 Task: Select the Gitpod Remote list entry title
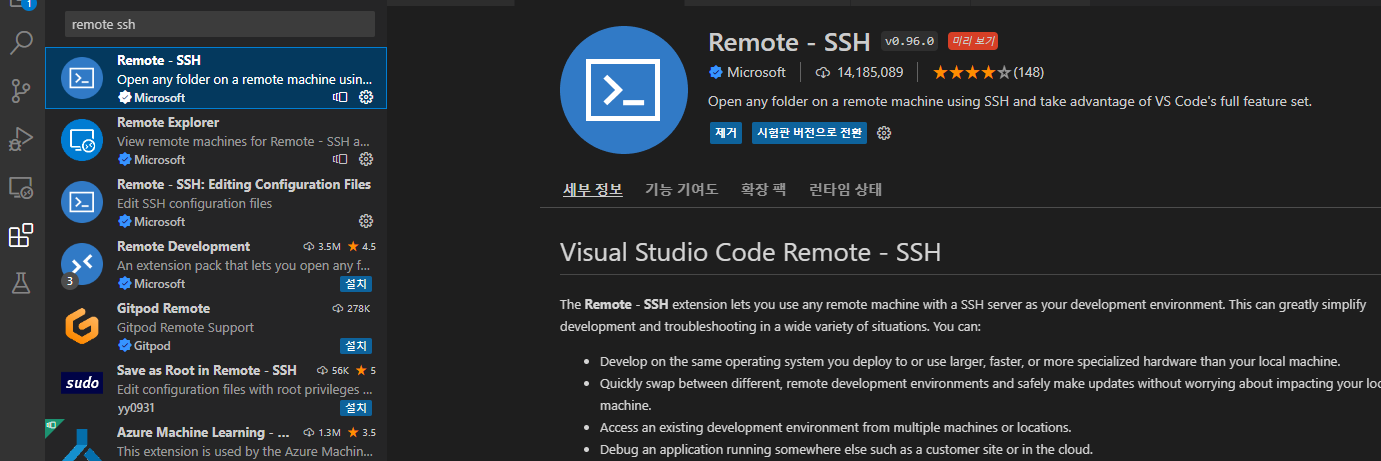163,308
